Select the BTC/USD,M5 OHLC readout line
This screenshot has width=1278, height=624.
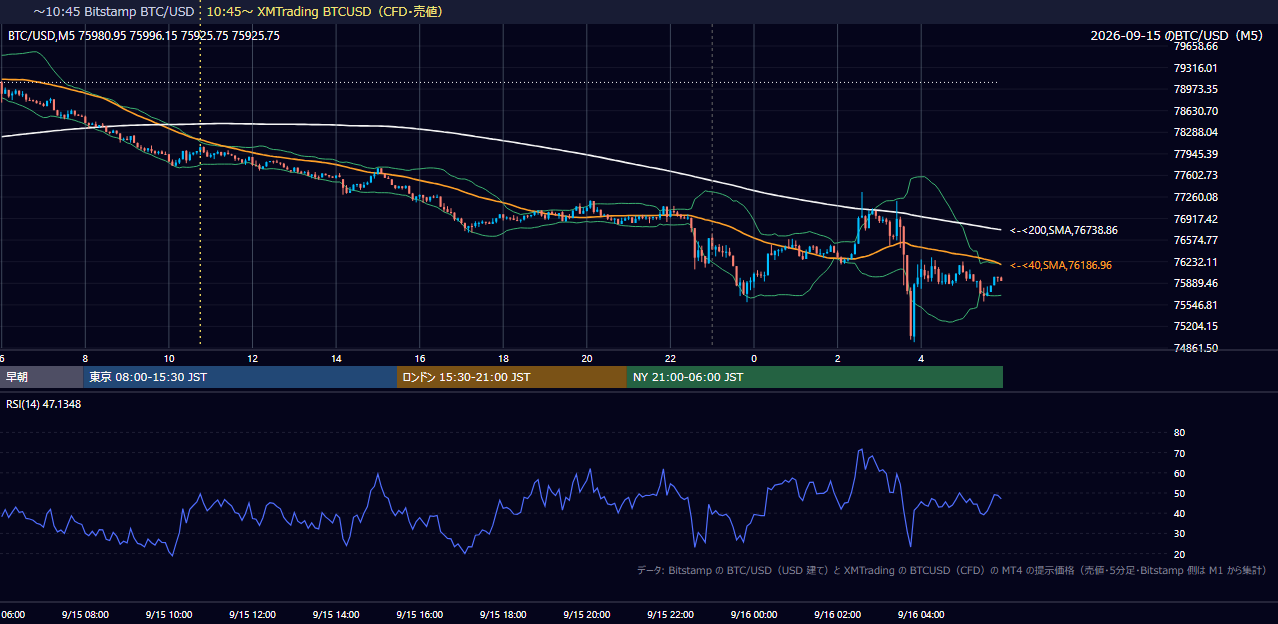tap(144, 36)
